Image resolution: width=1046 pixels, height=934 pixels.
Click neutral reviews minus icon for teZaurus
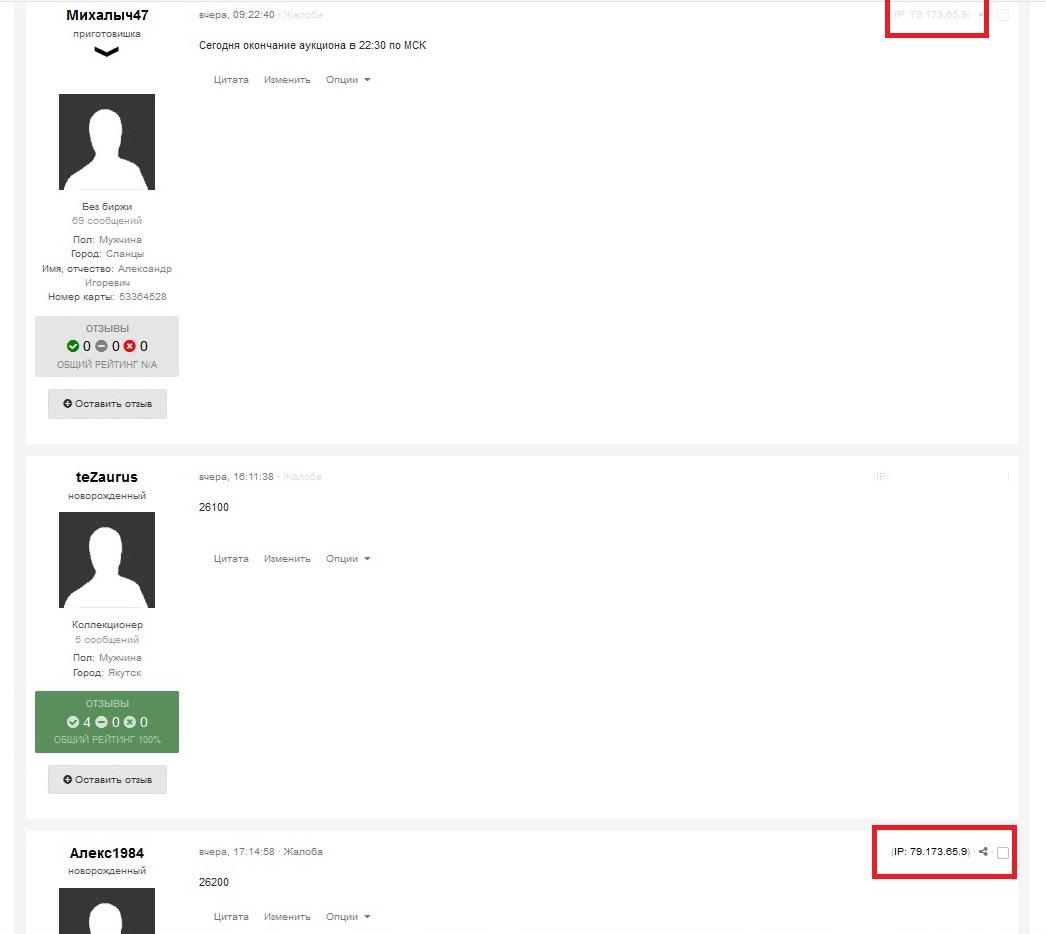[x=101, y=722]
